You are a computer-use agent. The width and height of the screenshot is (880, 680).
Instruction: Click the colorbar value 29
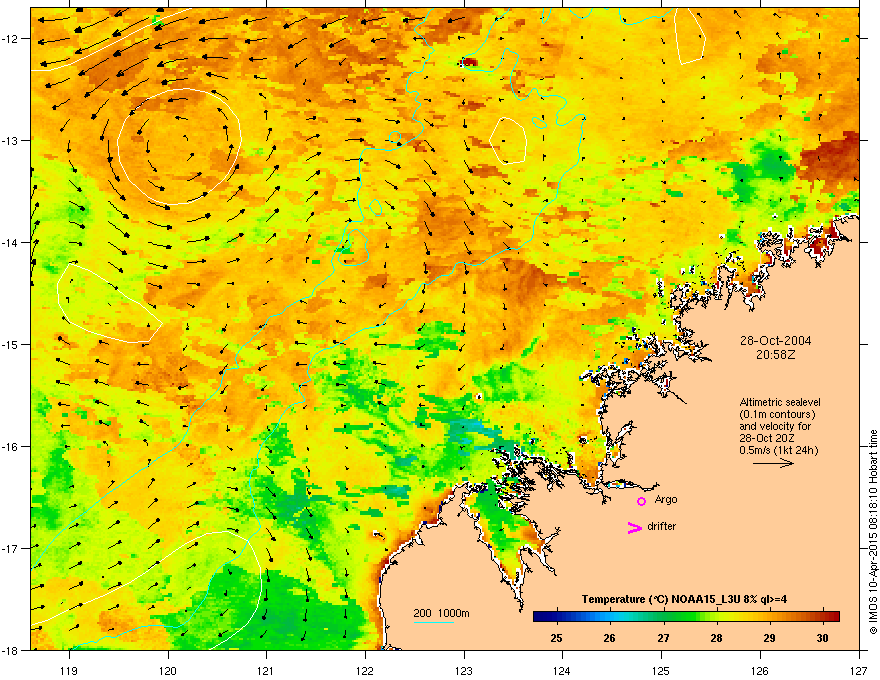point(769,638)
